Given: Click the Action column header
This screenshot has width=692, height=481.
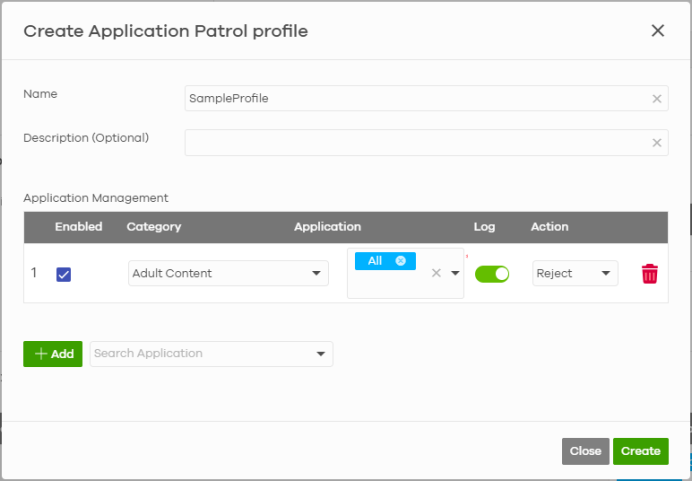Looking at the screenshot, I should point(549,227).
